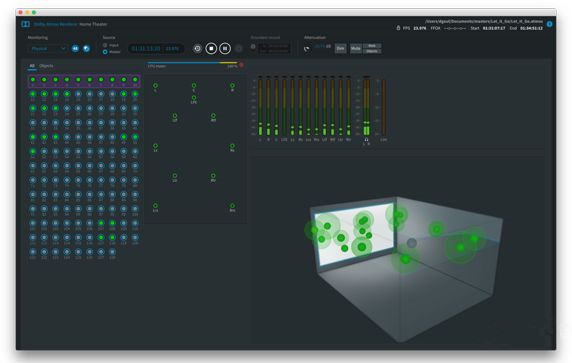Click the C speaker in layout view
This screenshot has width=572, height=363.
194,86
